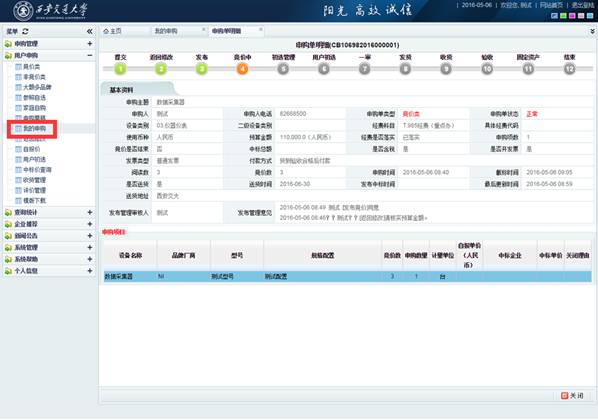
Task: Click the university logo in the header
Action: coord(50,10)
